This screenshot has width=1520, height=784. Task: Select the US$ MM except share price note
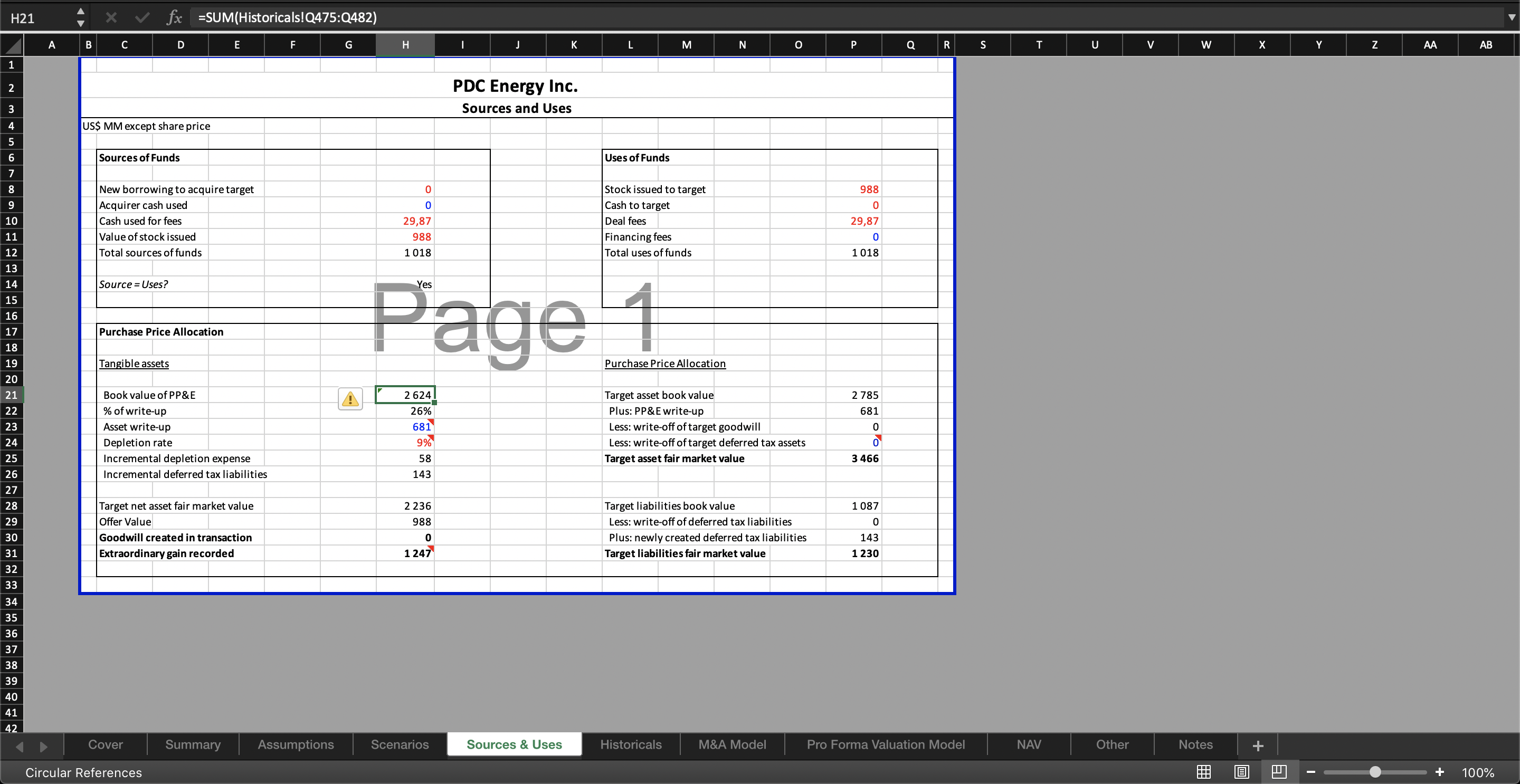click(x=146, y=126)
